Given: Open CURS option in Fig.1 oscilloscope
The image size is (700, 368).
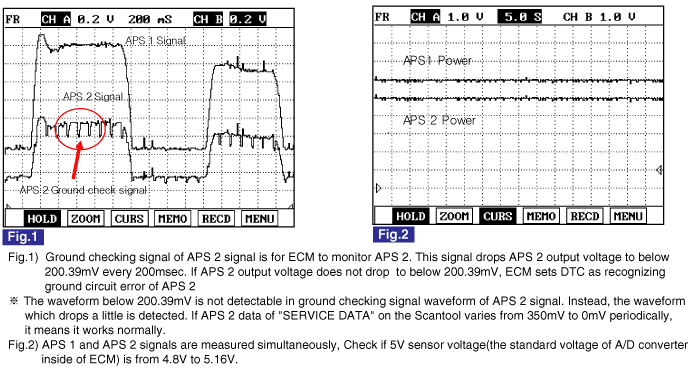Looking at the screenshot, I should tap(129, 219).
